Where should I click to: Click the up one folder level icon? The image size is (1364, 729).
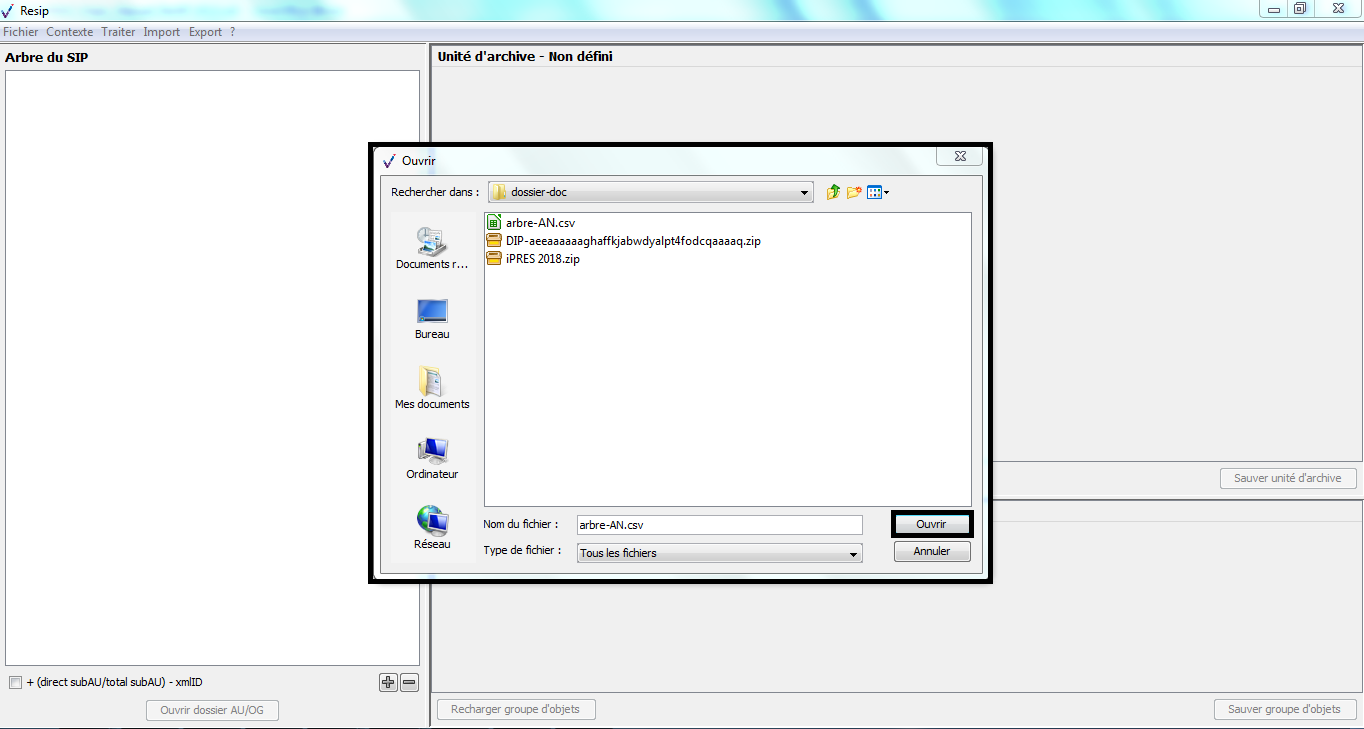833,192
